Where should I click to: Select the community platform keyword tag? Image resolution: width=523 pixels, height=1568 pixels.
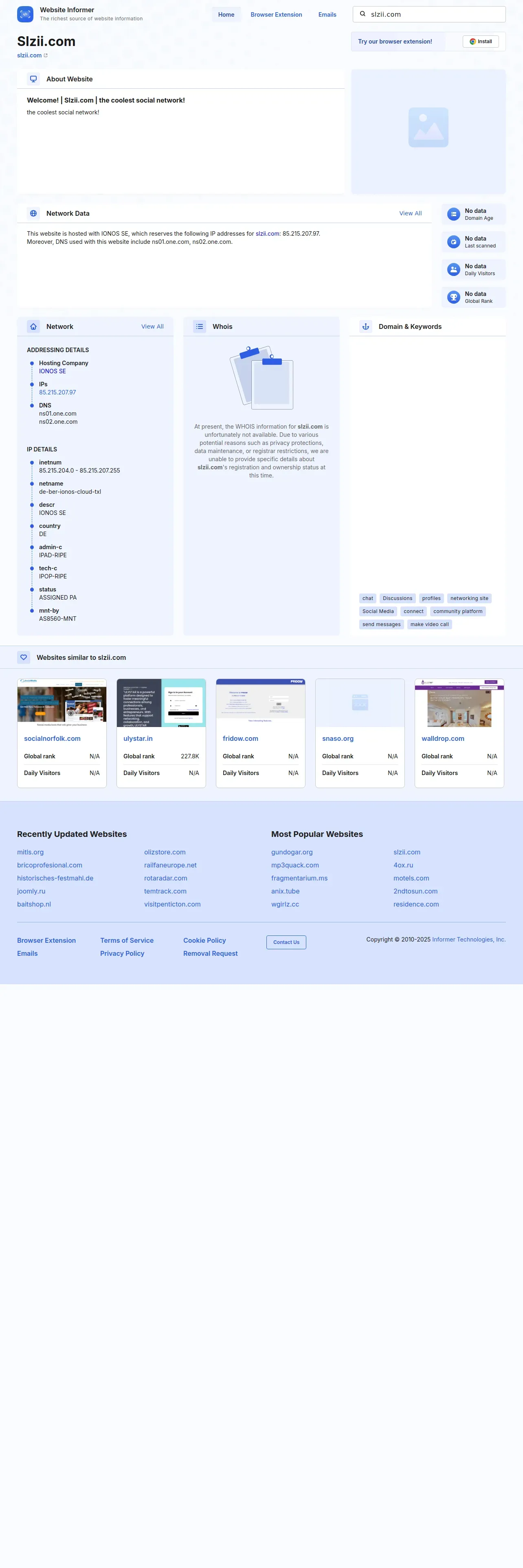pos(458,612)
